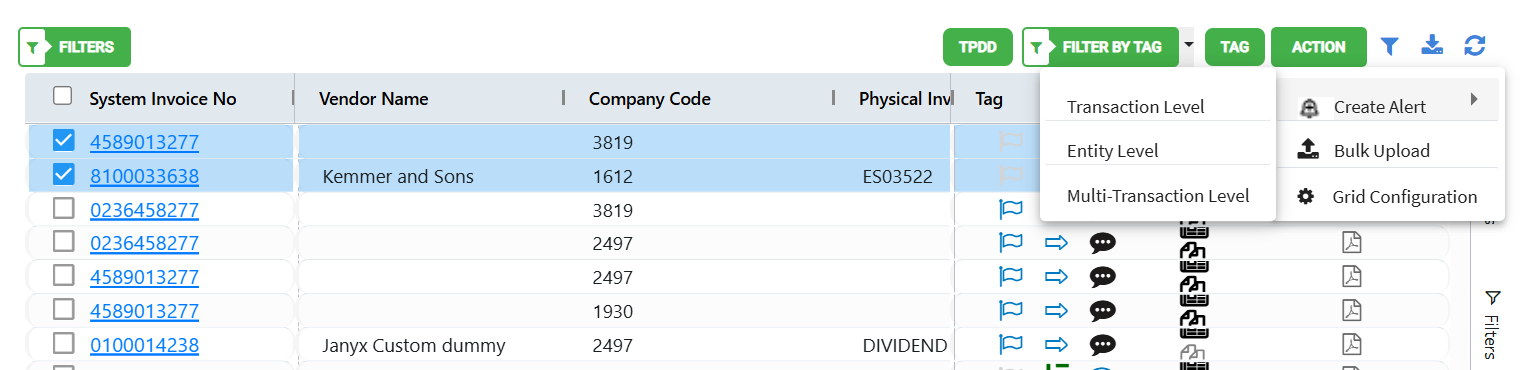Click forward arrow icon in company 1930 row
Image resolution: width=1523 pixels, height=370 pixels.
pos(1057,310)
